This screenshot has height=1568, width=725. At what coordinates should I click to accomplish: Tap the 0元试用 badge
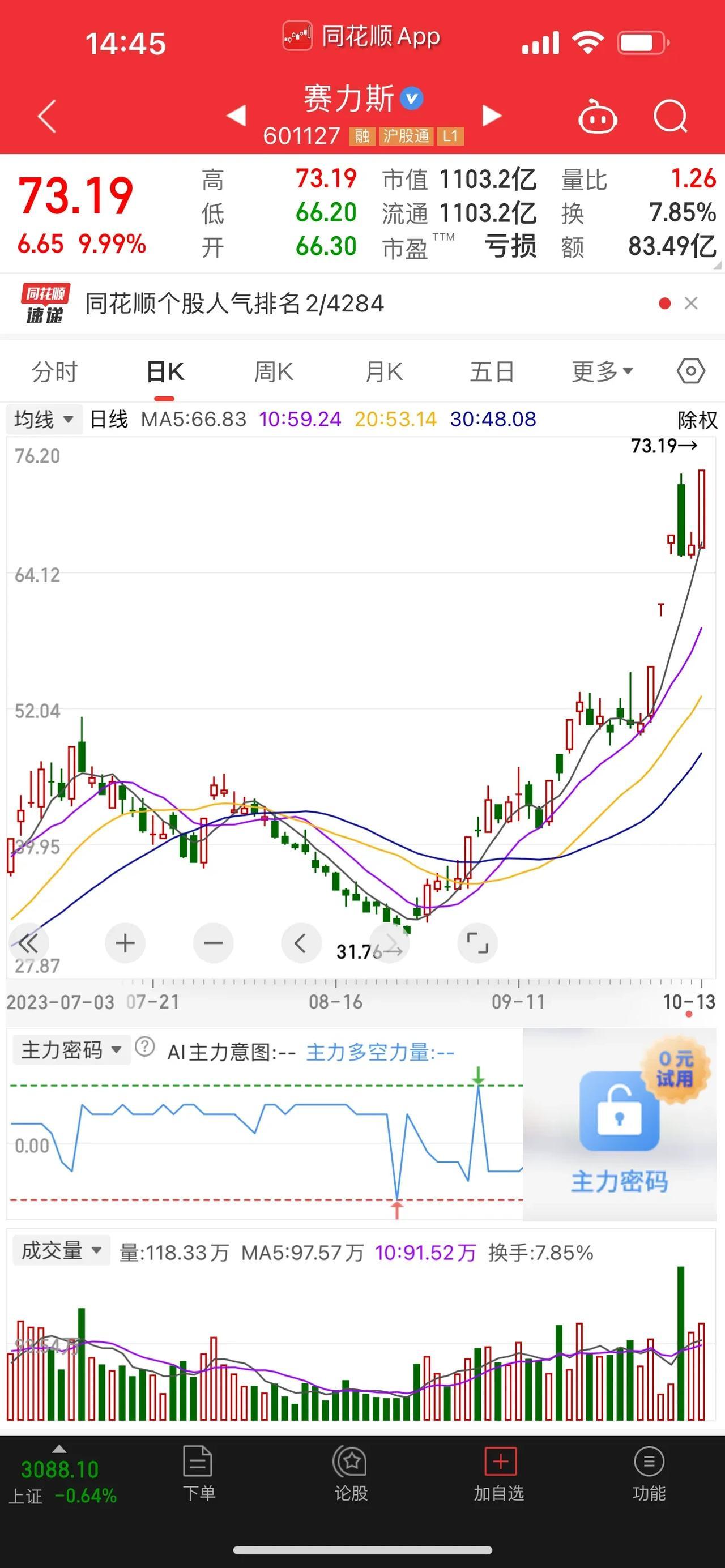tap(676, 1070)
